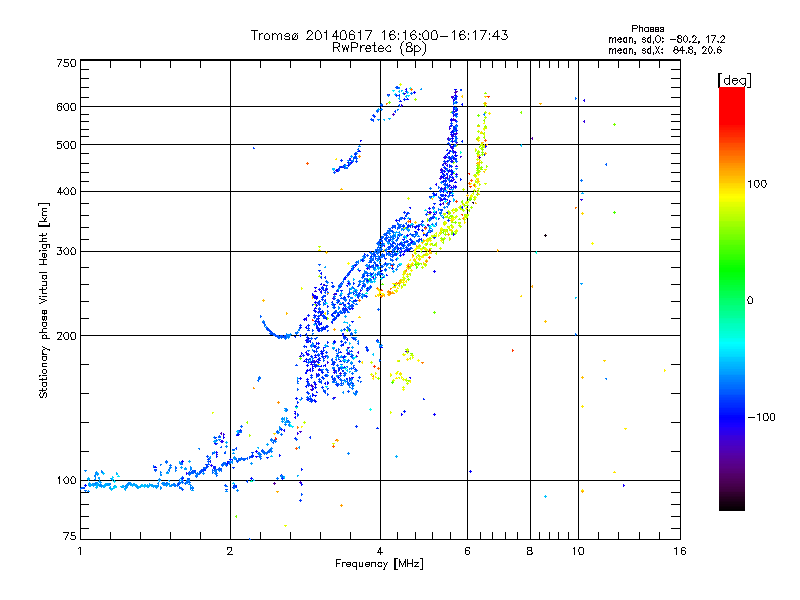Click the colorbar tick label '-100'
Screen dimensions: 800x600
[x=761, y=417]
